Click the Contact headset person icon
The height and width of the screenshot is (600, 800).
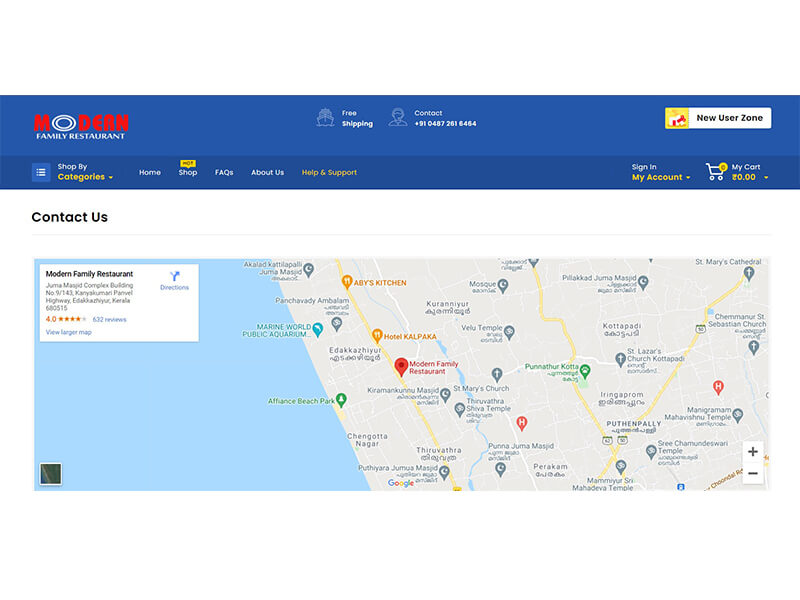click(x=398, y=117)
